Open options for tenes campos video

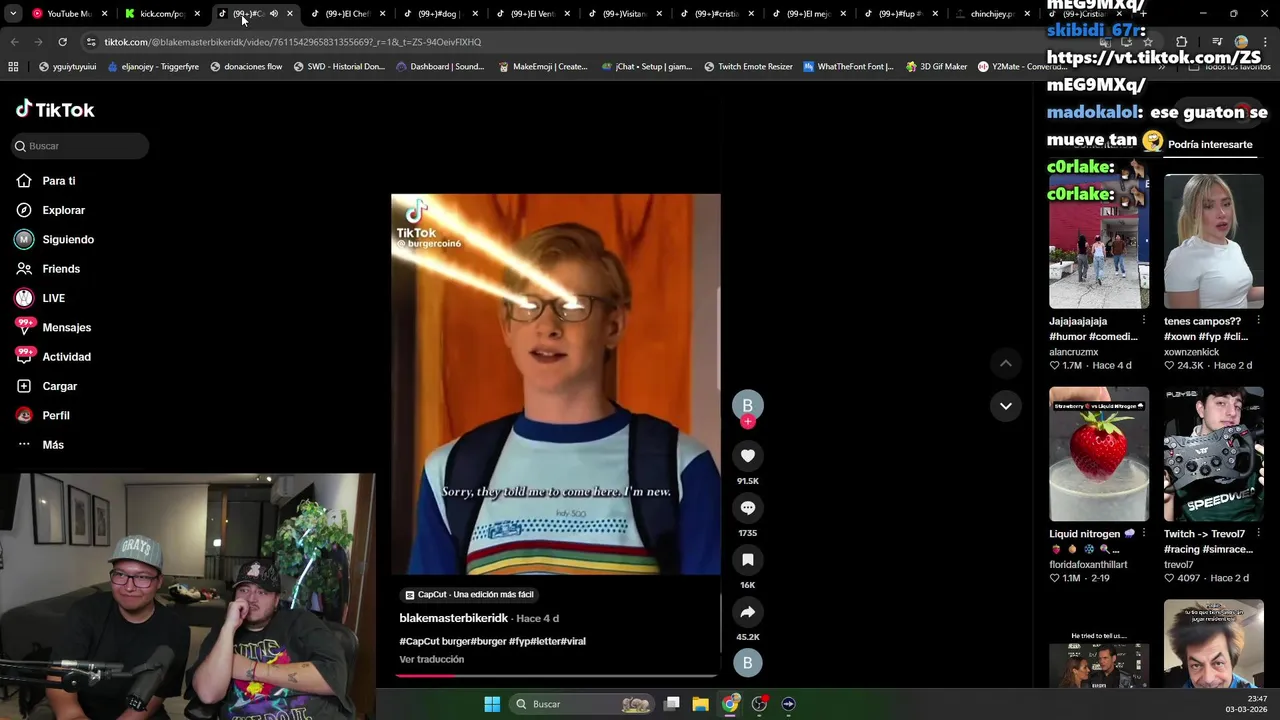[x=1258, y=321]
